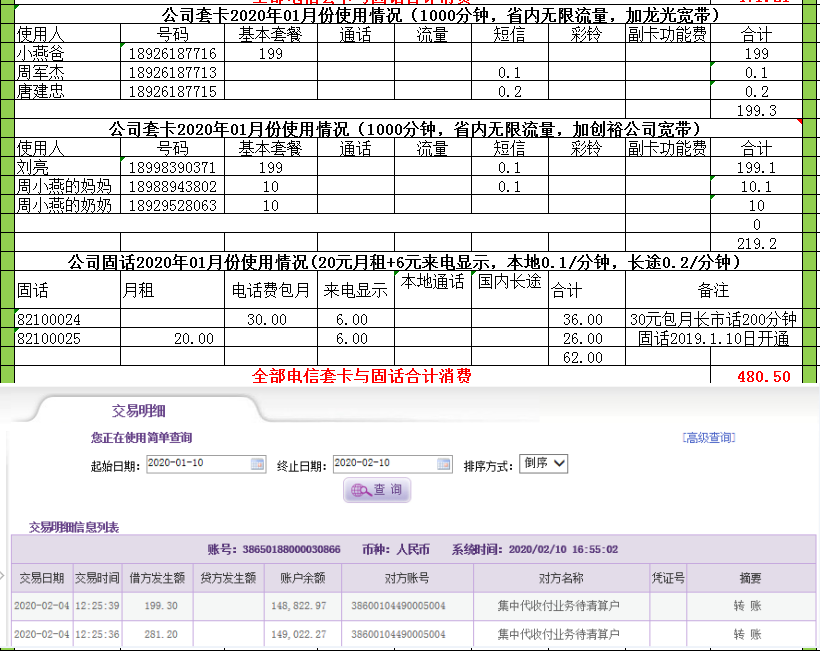Select phone number cell 18926187716

tap(172, 54)
